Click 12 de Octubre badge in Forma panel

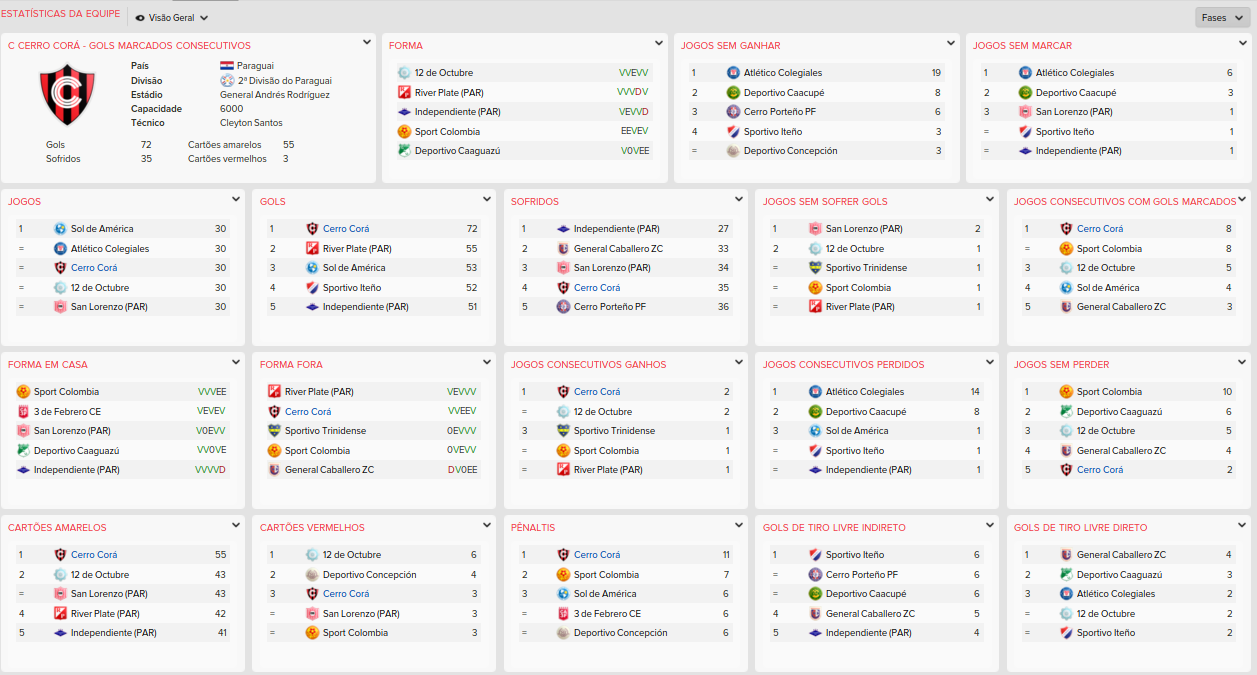tap(404, 73)
